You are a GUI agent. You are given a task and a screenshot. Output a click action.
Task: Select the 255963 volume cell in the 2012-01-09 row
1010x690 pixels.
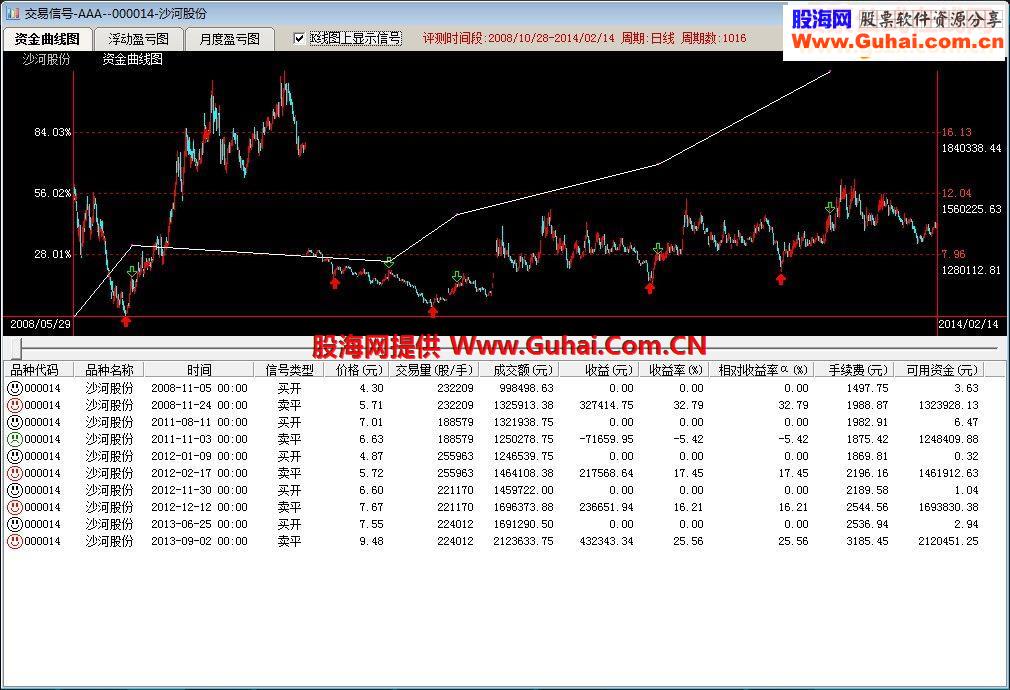tap(455, 456)
